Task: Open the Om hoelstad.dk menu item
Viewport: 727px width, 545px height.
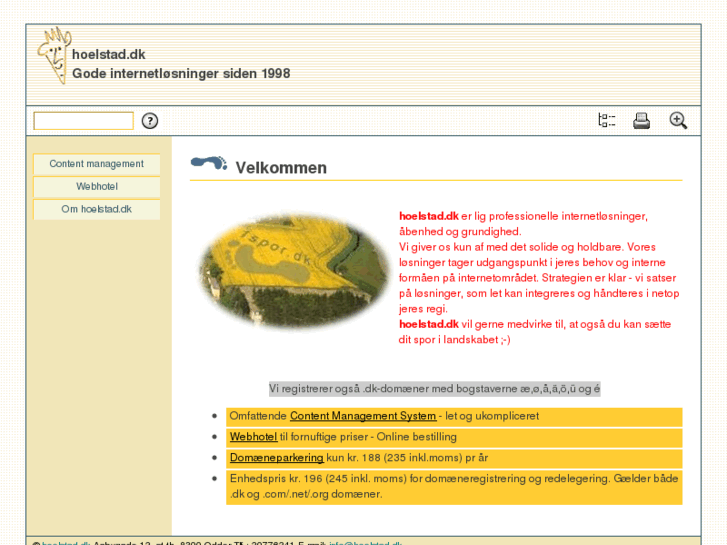Action: [x=96, y=210]
